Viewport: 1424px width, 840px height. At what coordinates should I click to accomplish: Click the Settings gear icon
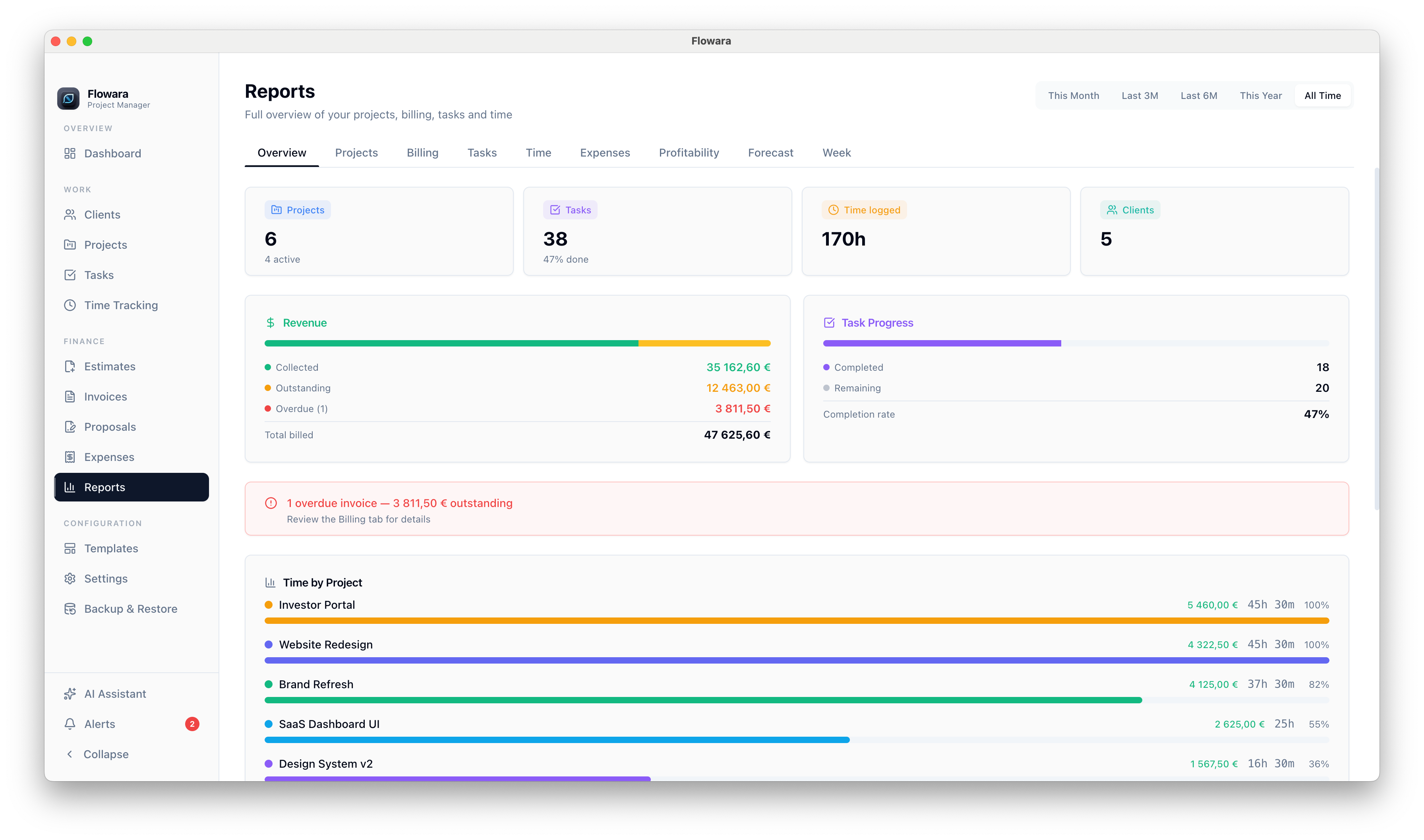(70, 579)
